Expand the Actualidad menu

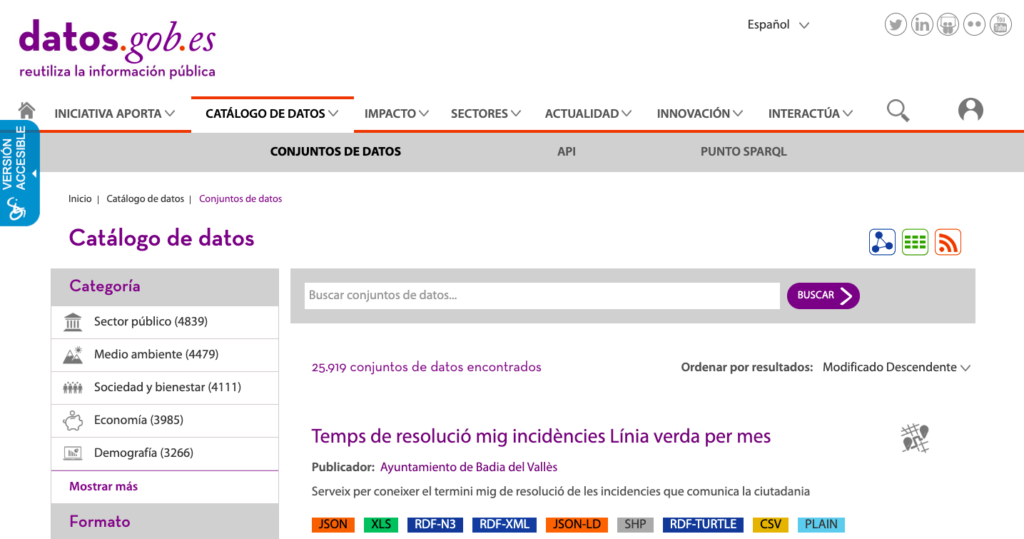pos(588,114)
